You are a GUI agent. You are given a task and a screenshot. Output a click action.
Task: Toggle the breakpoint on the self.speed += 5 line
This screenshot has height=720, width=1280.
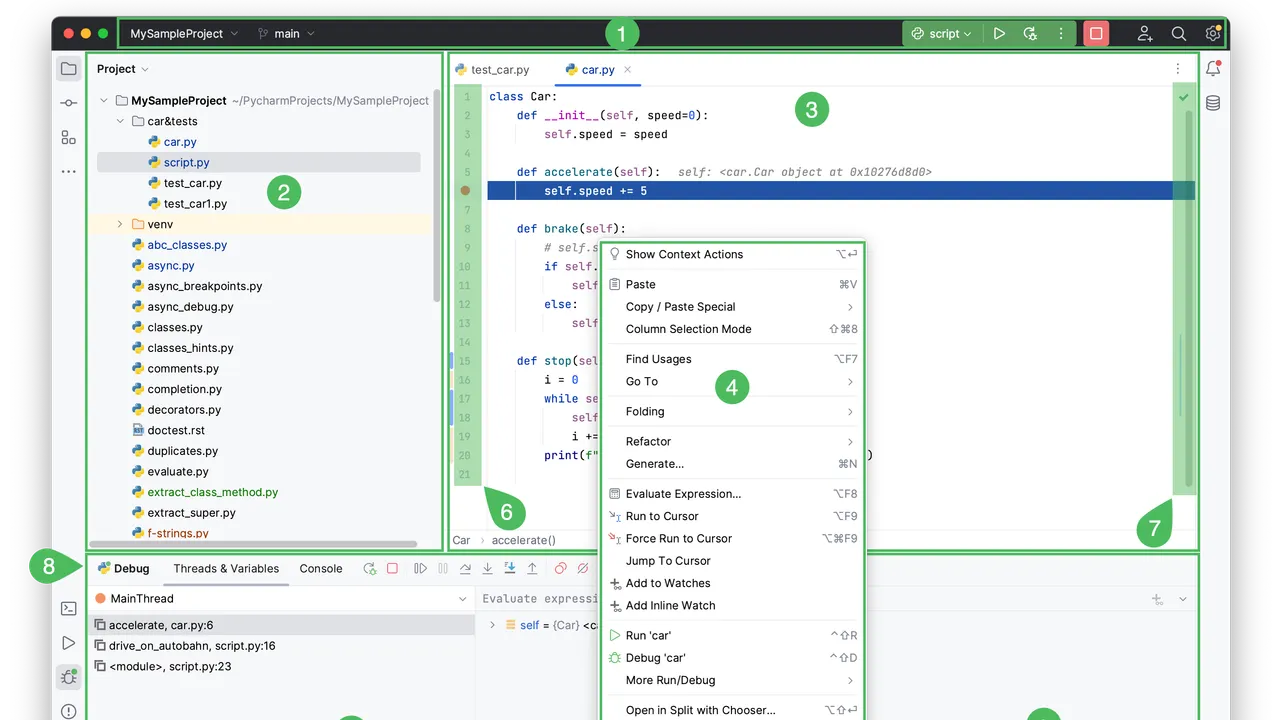tap(465, 190)
